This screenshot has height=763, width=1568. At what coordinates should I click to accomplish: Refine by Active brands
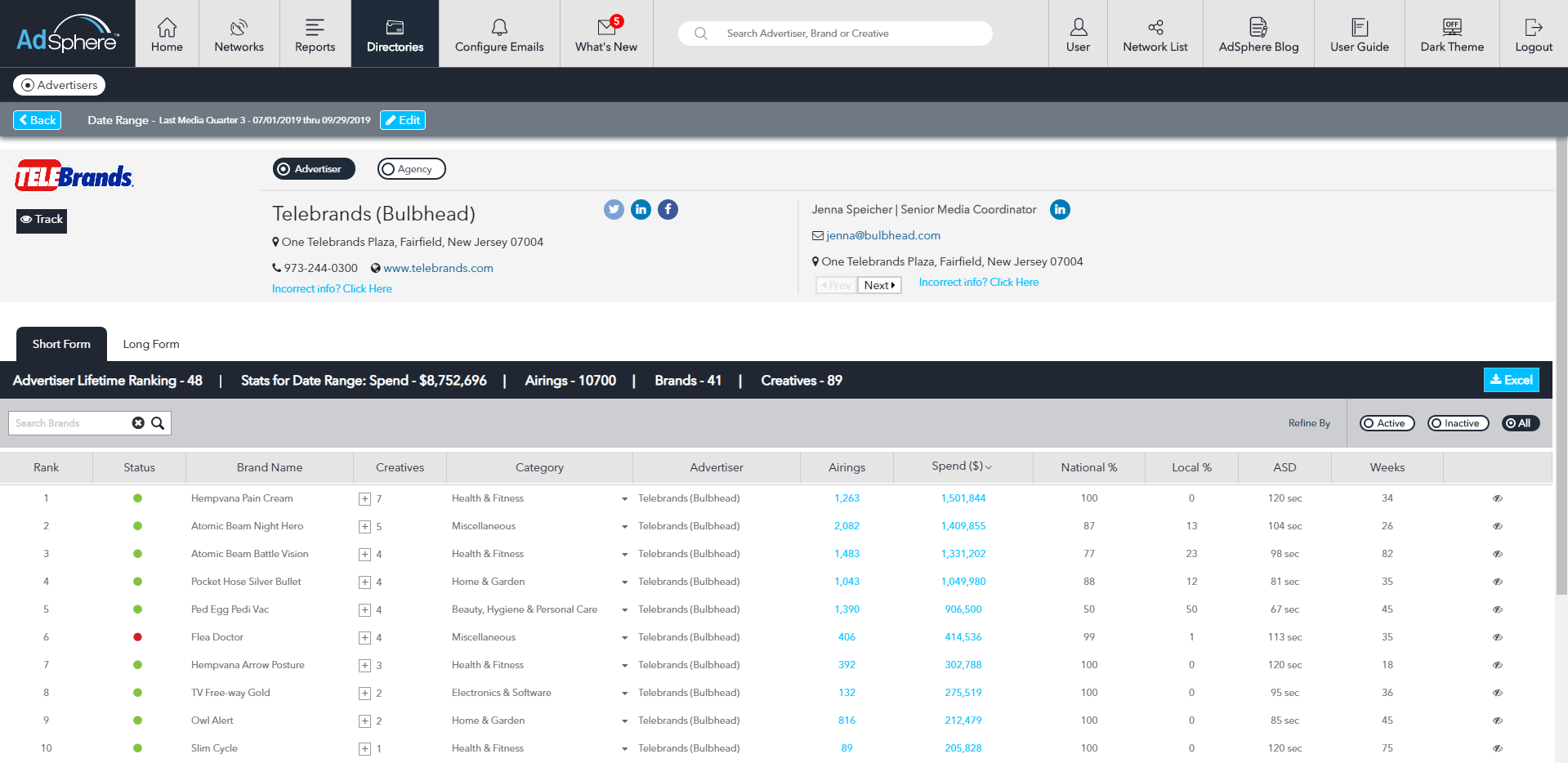1387,423
